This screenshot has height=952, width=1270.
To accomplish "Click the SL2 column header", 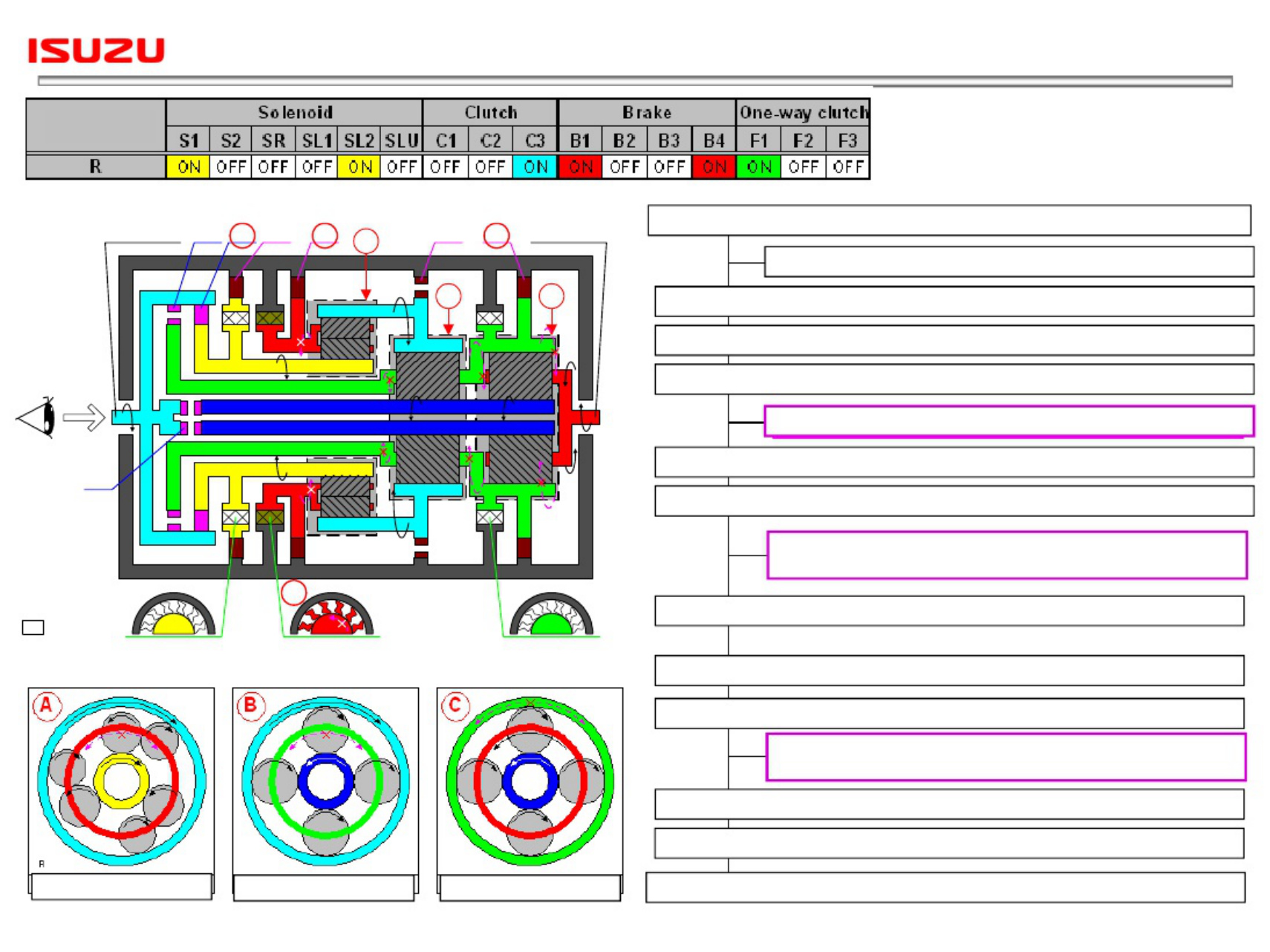I will 359,140.
